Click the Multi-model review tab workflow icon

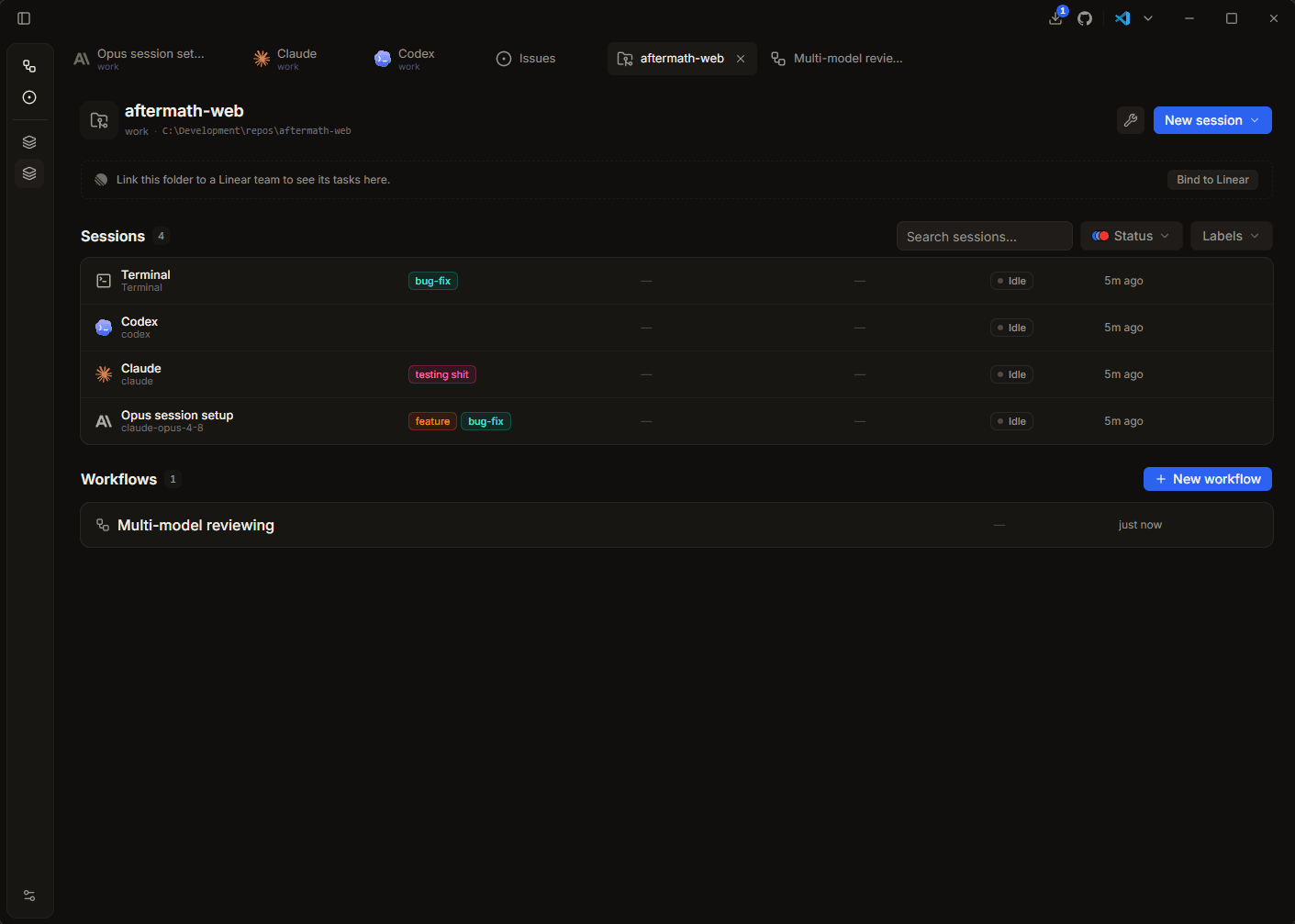(778, 59)
